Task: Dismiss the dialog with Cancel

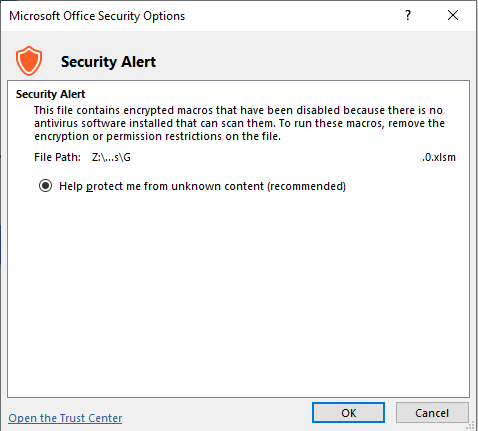Action: click(x=432, y=413)
